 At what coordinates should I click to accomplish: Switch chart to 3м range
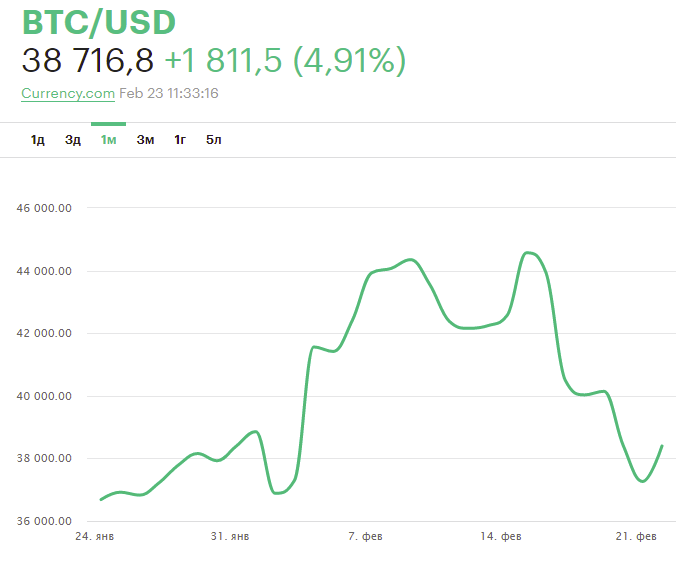coord(145,139)
